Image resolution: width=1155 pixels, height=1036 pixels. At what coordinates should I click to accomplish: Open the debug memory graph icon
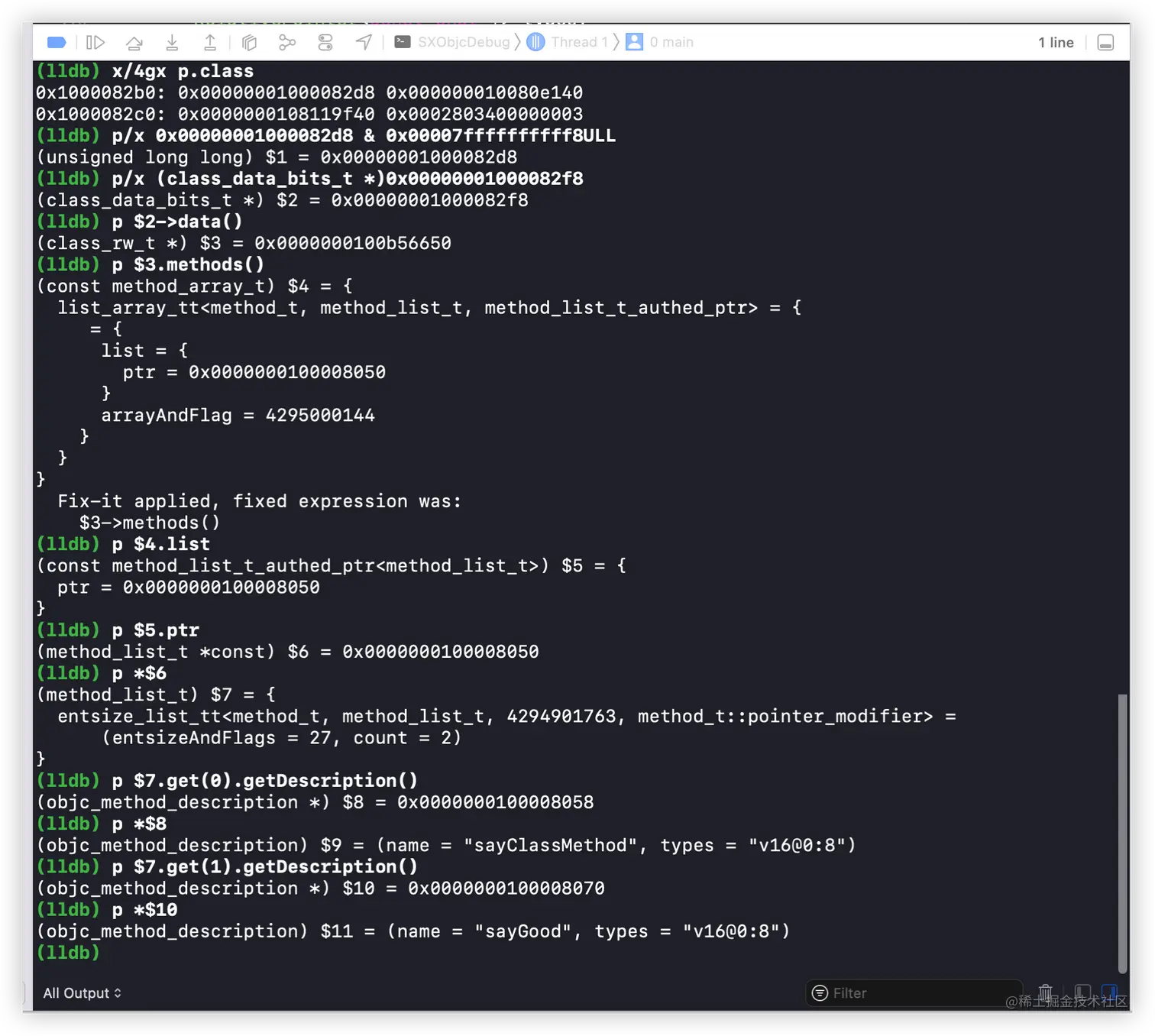click(x=287, y=42)
